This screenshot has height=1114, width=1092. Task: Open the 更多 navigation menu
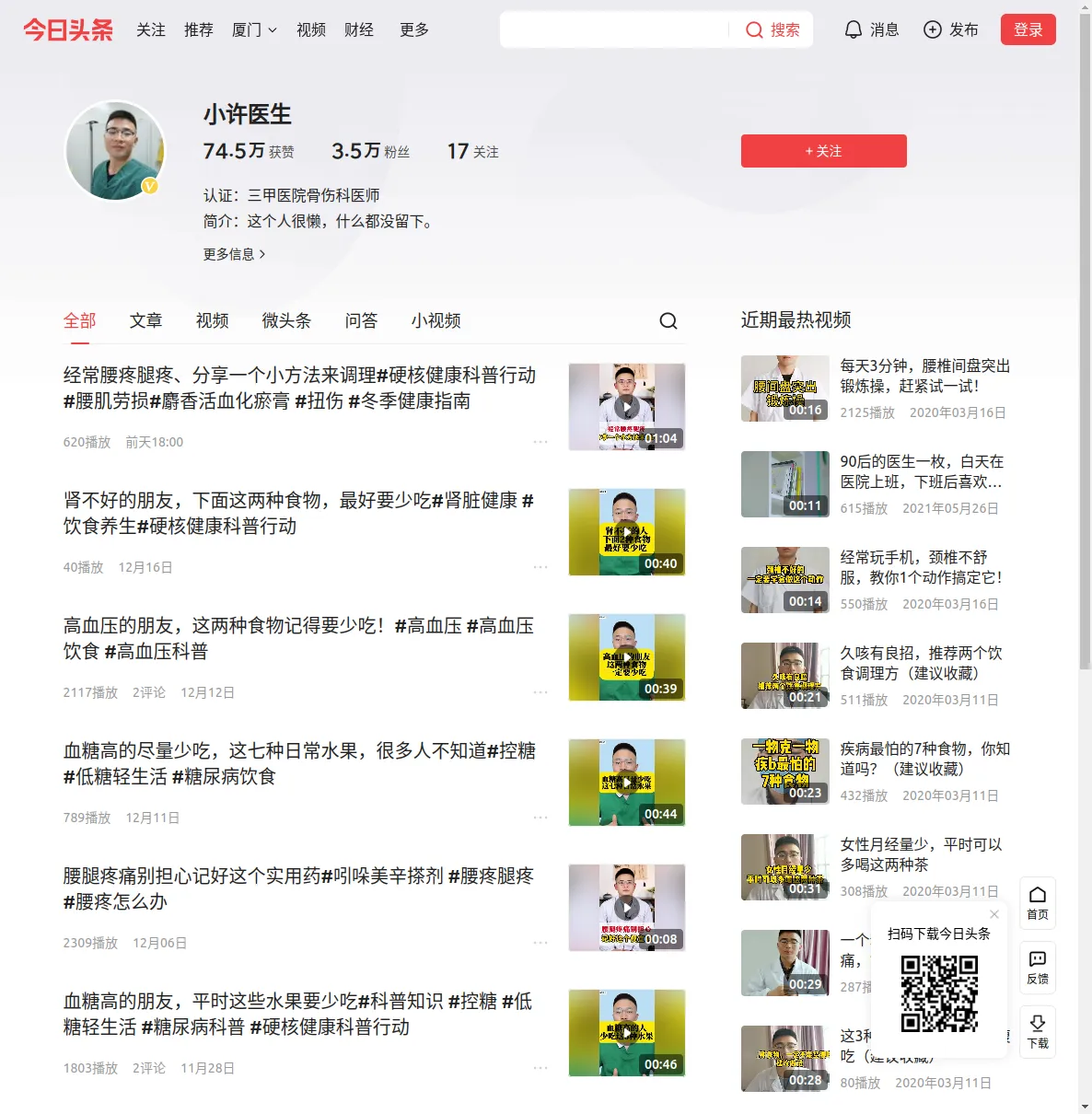(x=414, y=29)
